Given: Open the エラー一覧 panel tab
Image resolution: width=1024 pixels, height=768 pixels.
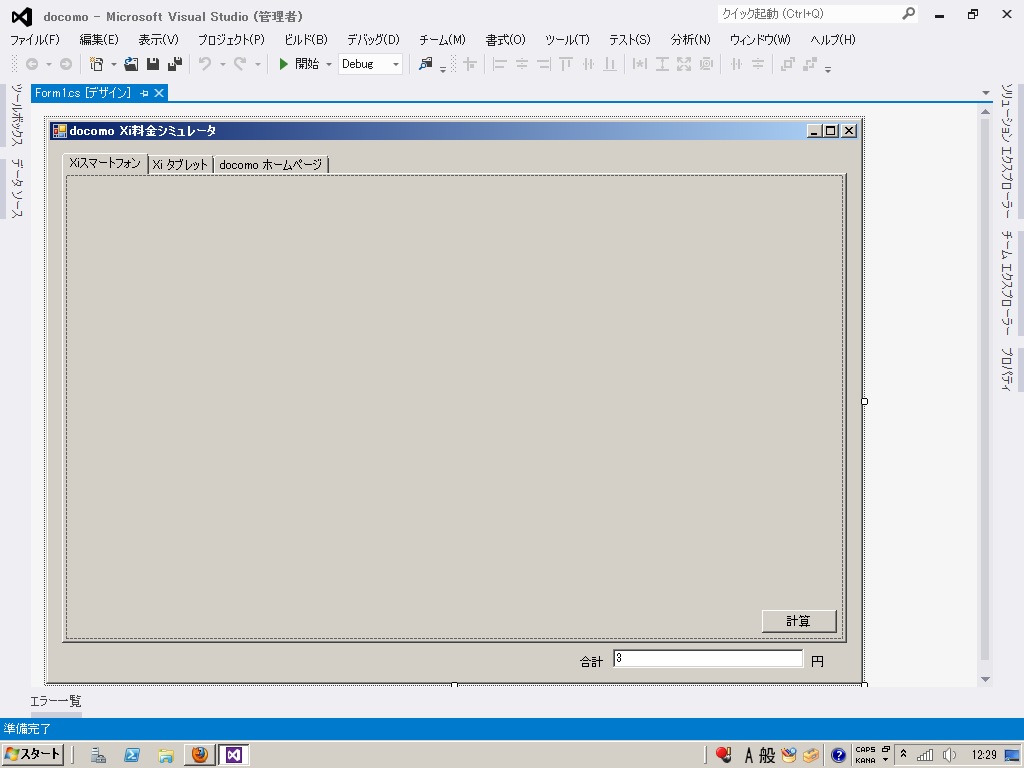Looking at the screenshot, I should 56,701.
